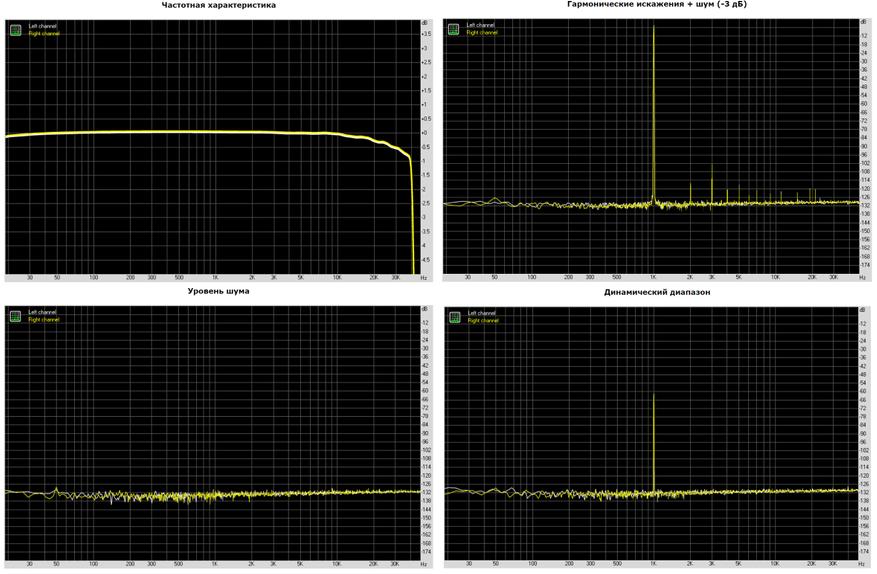Click the green grid icon in dynamic range graph
The width and height of the screenshot is (877, 574).
click(x=454, y=317)
